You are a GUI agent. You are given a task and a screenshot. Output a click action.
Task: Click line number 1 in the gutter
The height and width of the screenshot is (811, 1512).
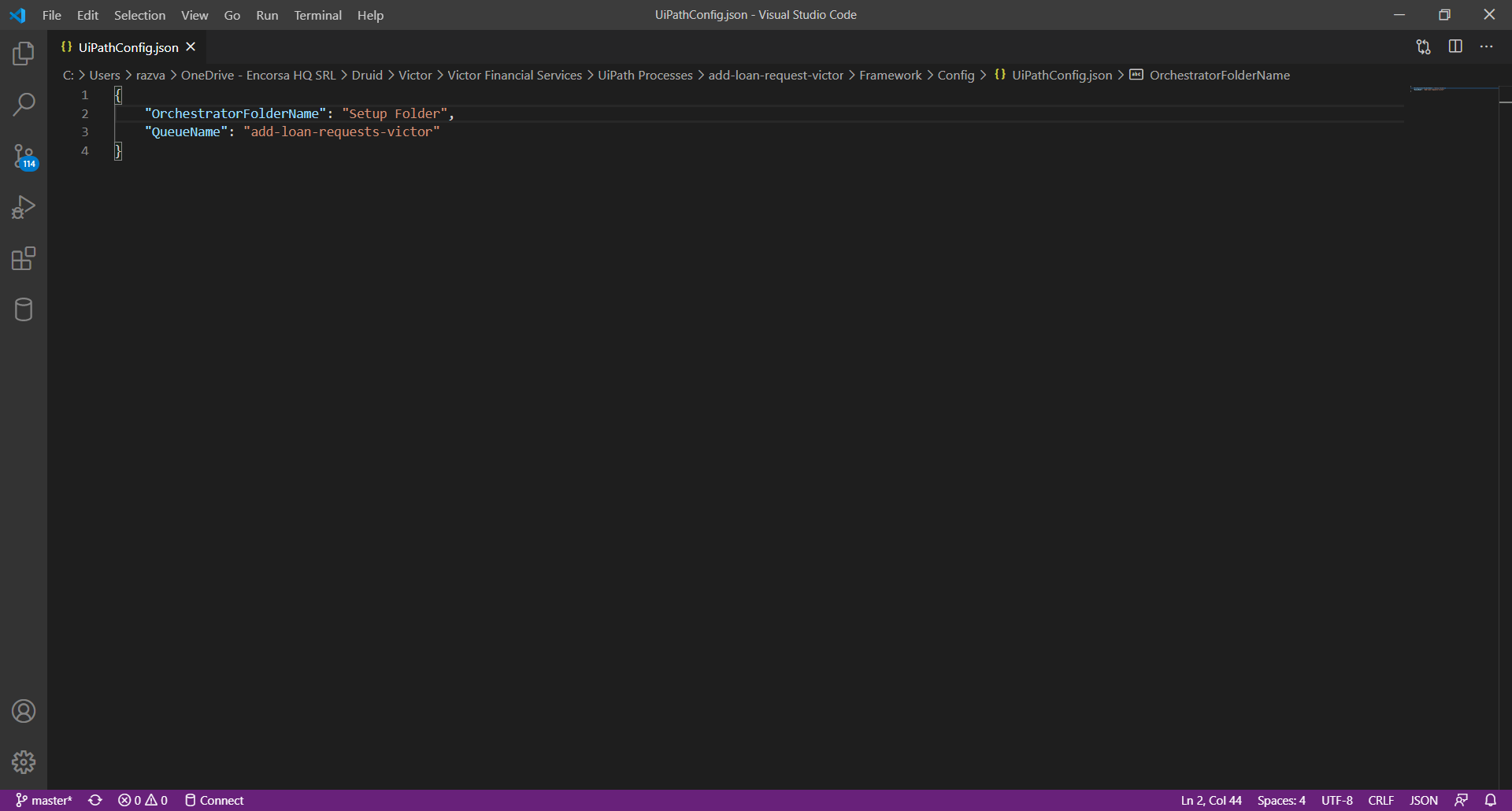pos(85,94)
